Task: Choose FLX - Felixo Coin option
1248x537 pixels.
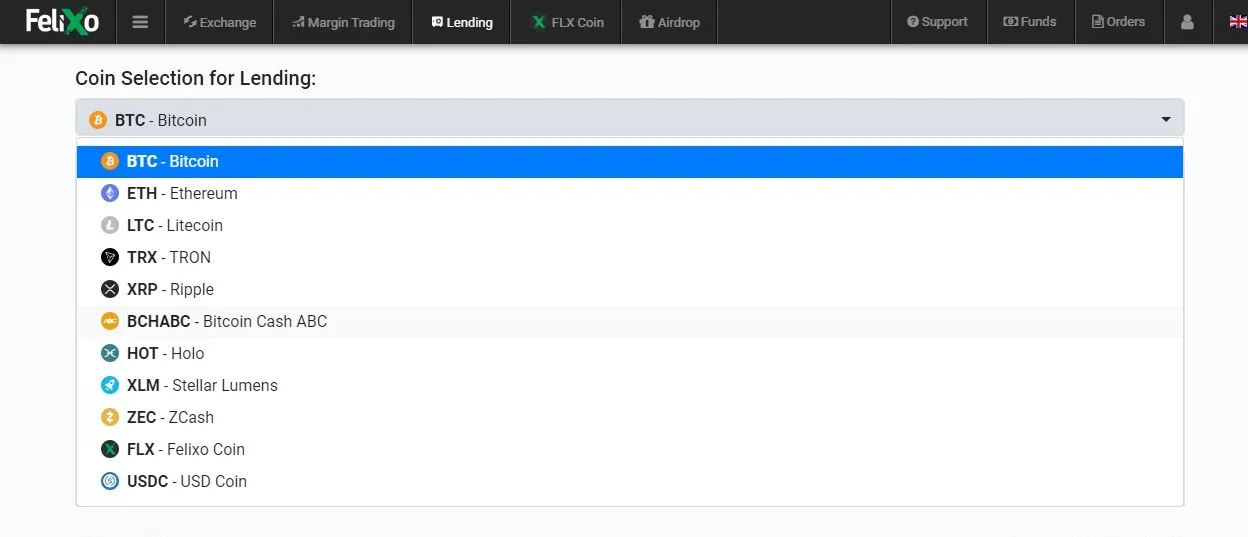Action: (x=630, y=449)
